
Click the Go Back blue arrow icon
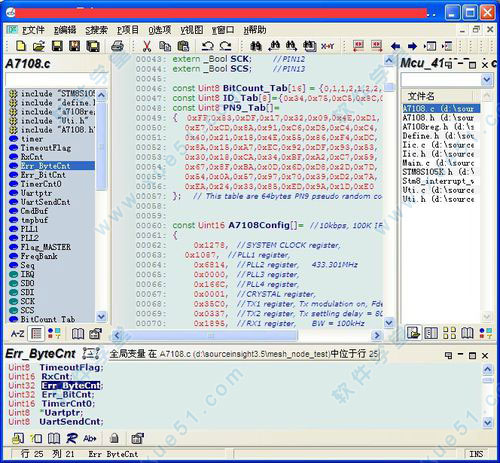click(395, 46)
